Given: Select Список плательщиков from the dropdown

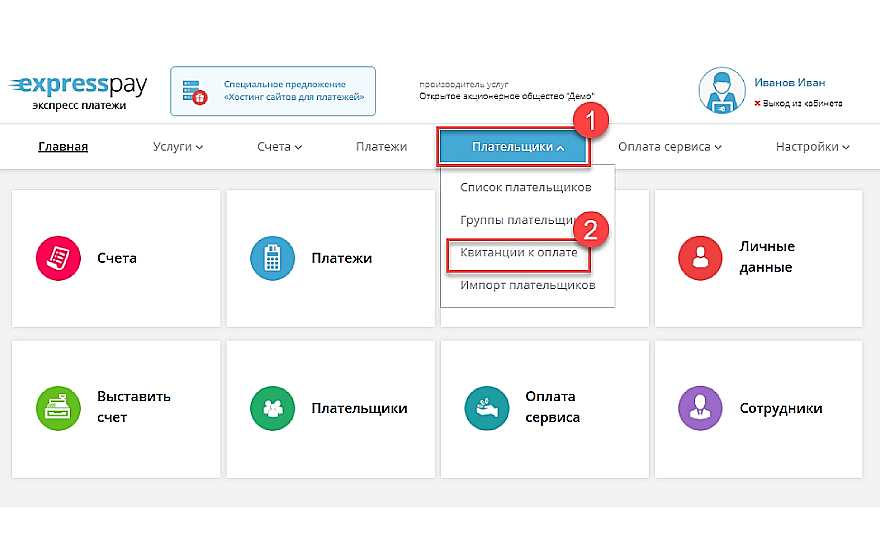Looking at the screenshot, I should point(525,187).
